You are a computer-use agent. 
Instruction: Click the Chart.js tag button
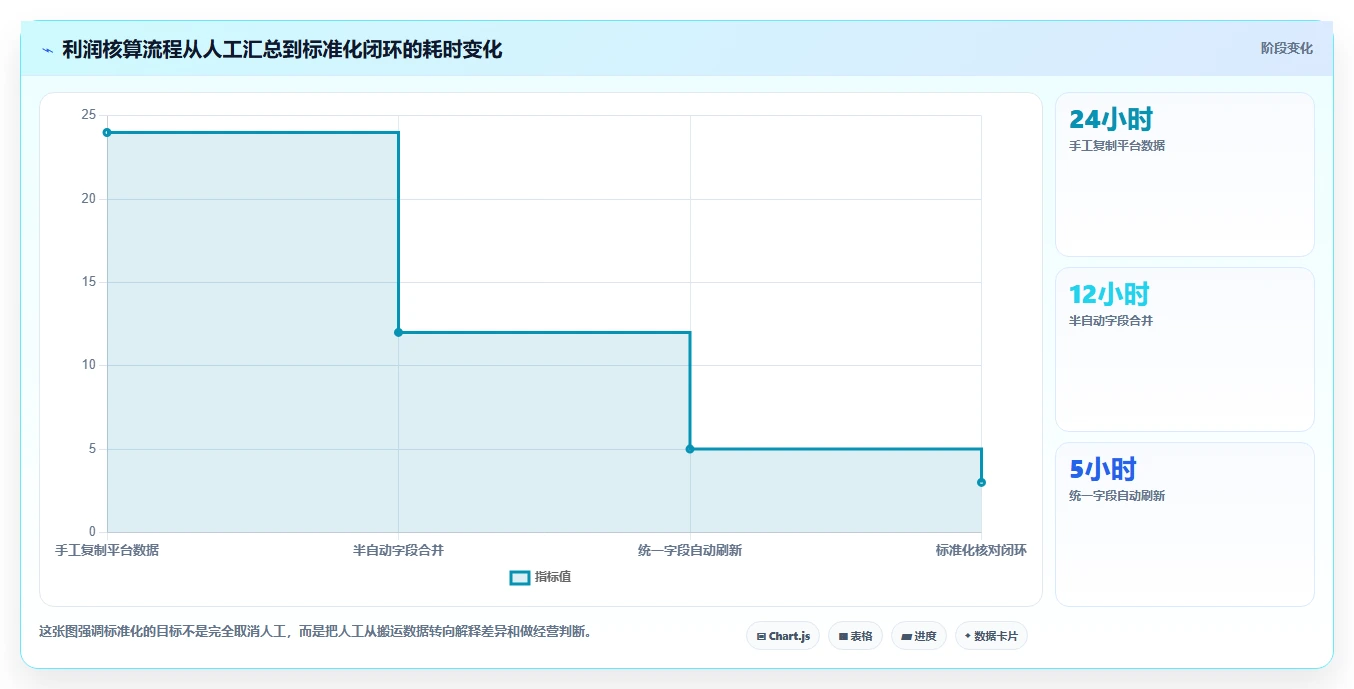[783, 636]
